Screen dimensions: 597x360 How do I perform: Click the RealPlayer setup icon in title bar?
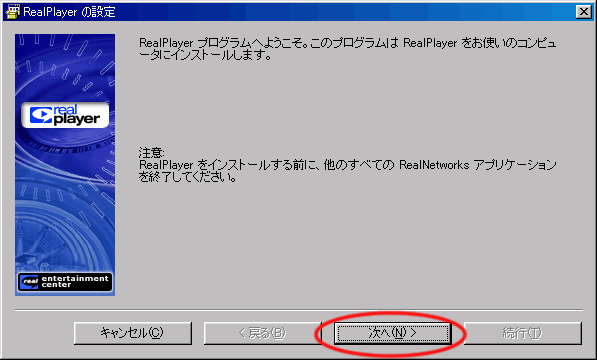coord(12,11)
